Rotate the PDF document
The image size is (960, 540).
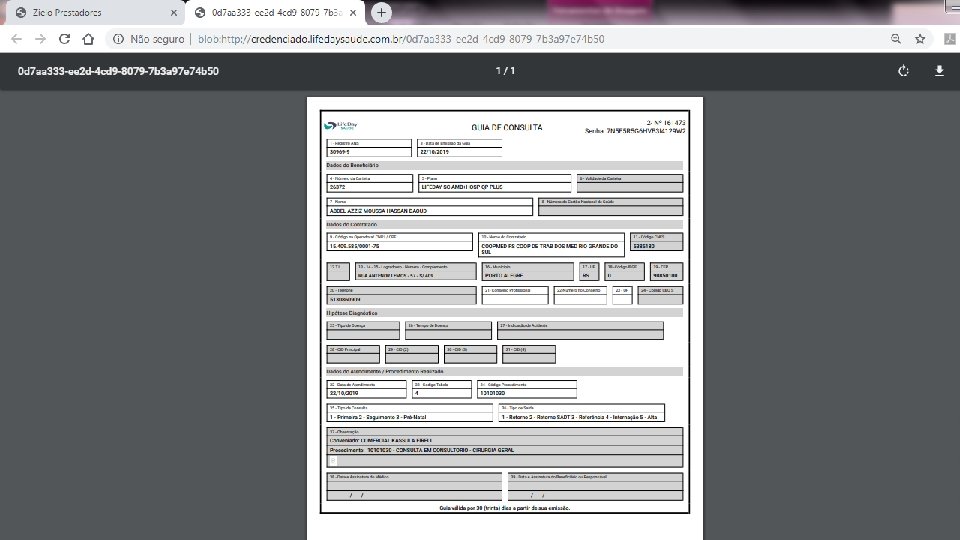click(x=903, y=71)
